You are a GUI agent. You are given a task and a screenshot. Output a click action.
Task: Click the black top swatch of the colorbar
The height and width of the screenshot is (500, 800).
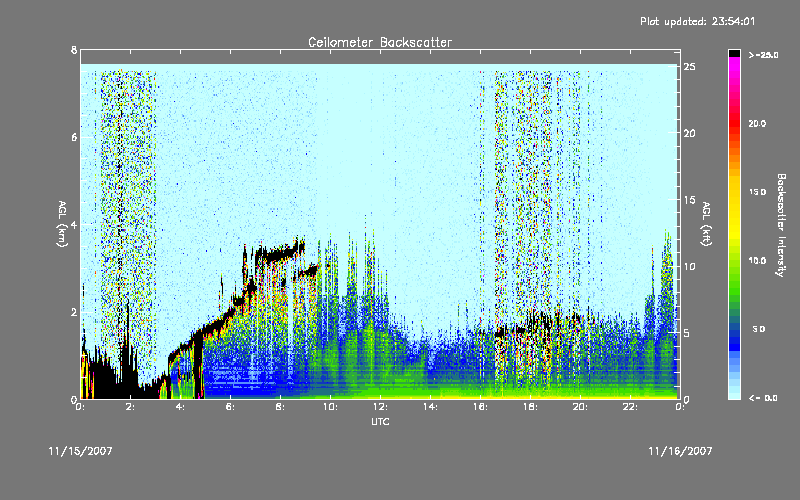click(734, 53)
